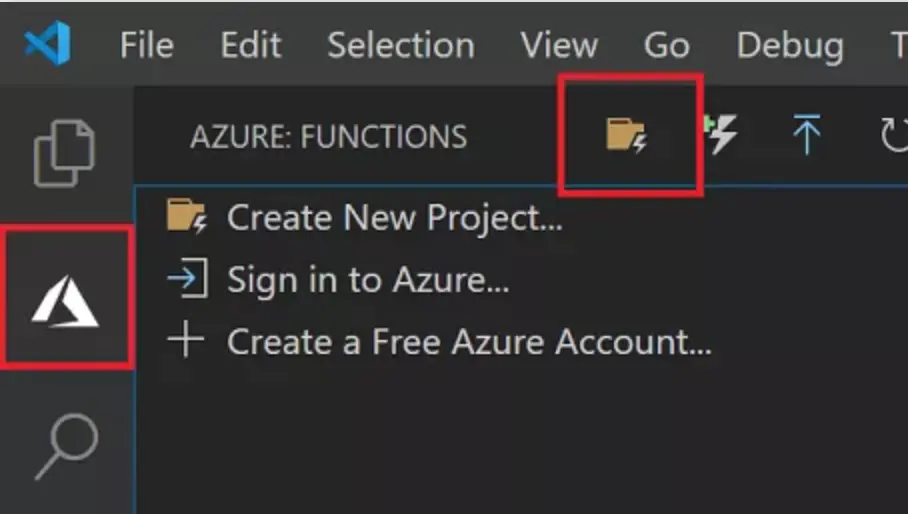Screen dimensions: 908x514
Task: Click the 'Create a Free Azure Account...' link text
Action: (x=469, y=342)
